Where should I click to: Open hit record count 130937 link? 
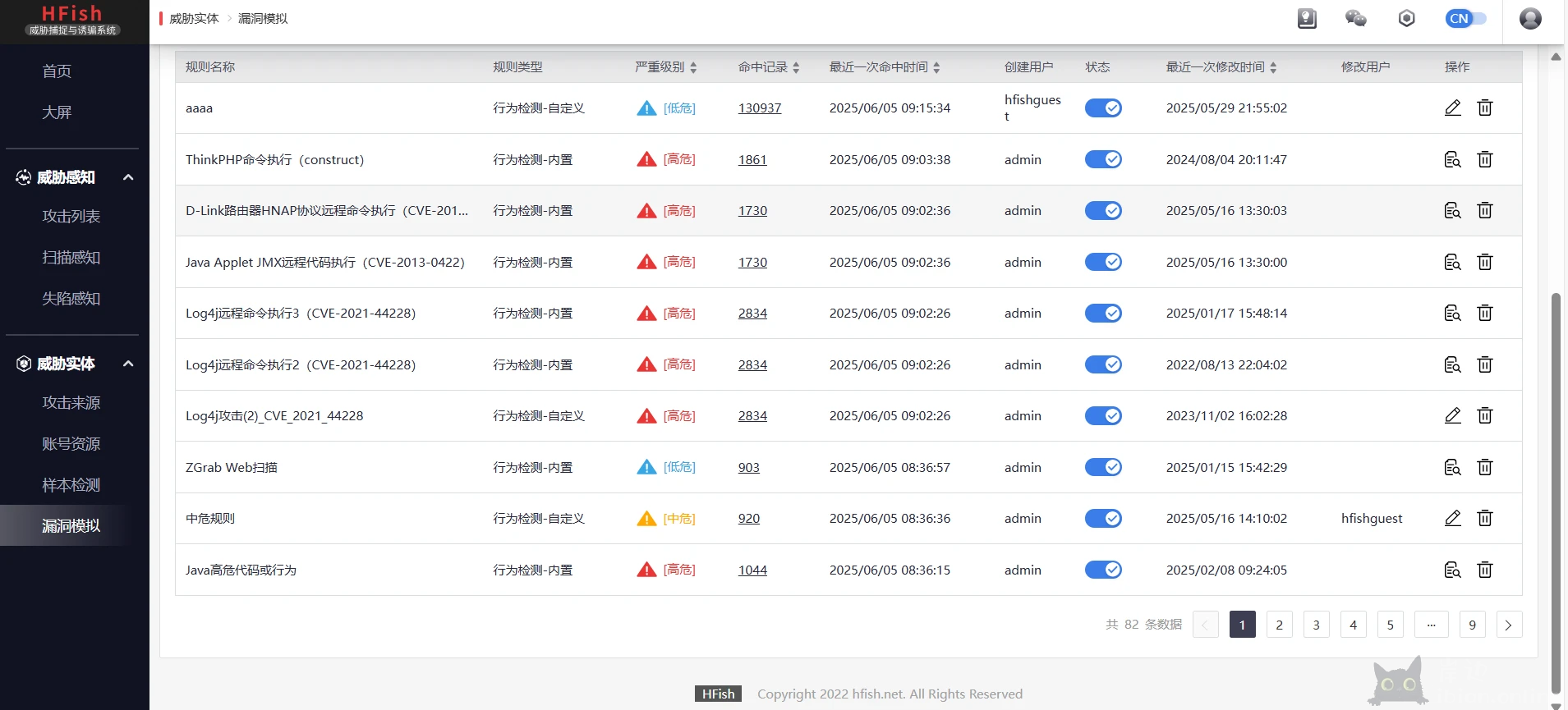tap(759, 108)
